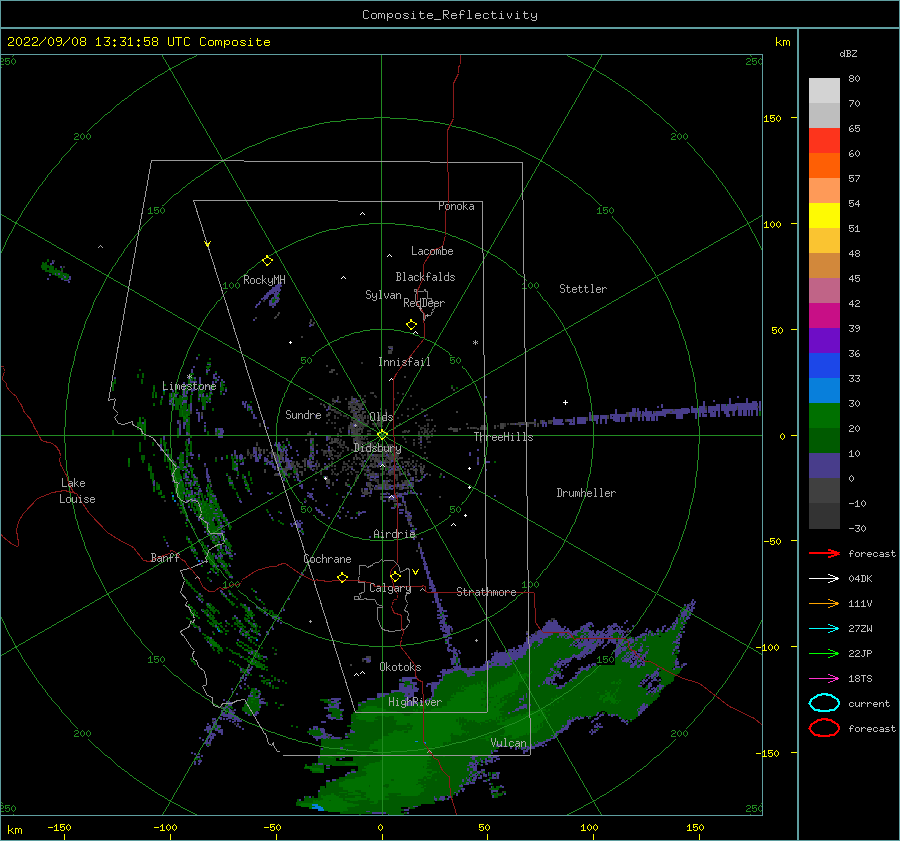The image size is (900, 841).
Task: Select the 42 dBZ pink swatch
Action: (x=824, y=290)
